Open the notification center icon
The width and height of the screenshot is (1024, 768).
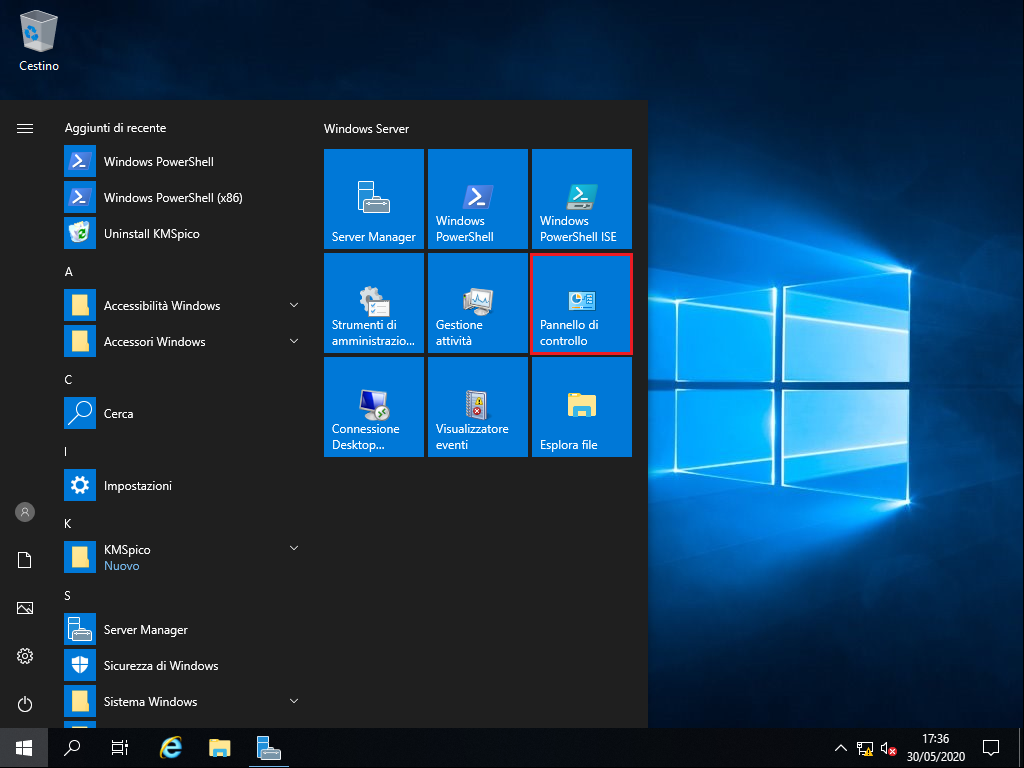click(x=991, y=748)
